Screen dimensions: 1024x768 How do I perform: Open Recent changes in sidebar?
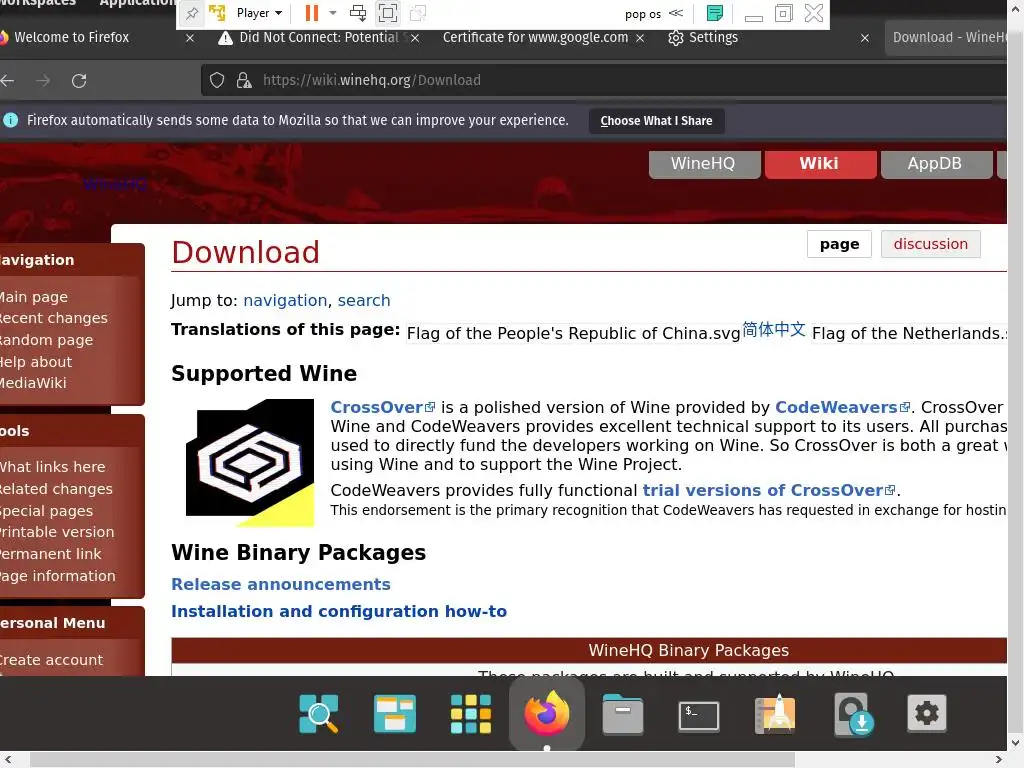[x=54, y=318]
